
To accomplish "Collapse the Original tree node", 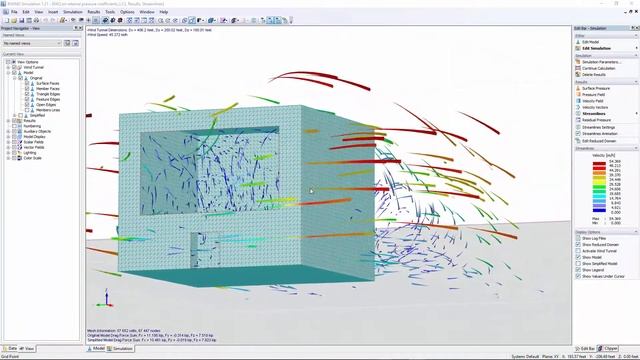I will pyautogui.click(x=15, y=78).
